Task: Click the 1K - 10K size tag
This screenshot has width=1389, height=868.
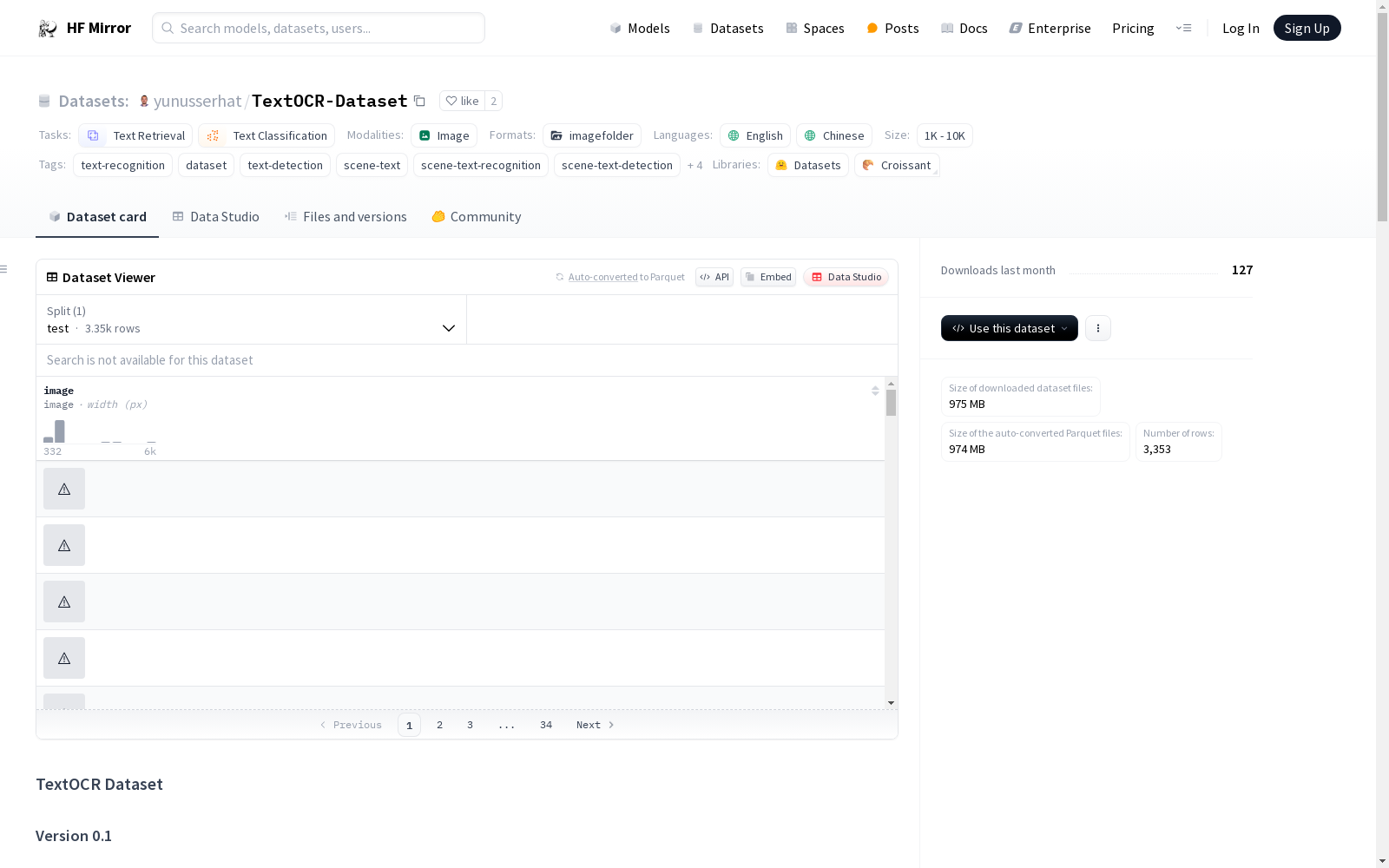Action: (945, 135)
